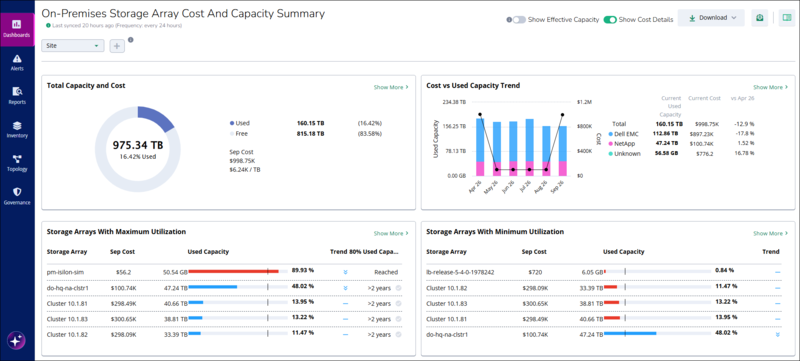The image size is (800, 361).
Task: Click the -12.9 % total change value
Action: pyautogui.click(x=743, y=124)
